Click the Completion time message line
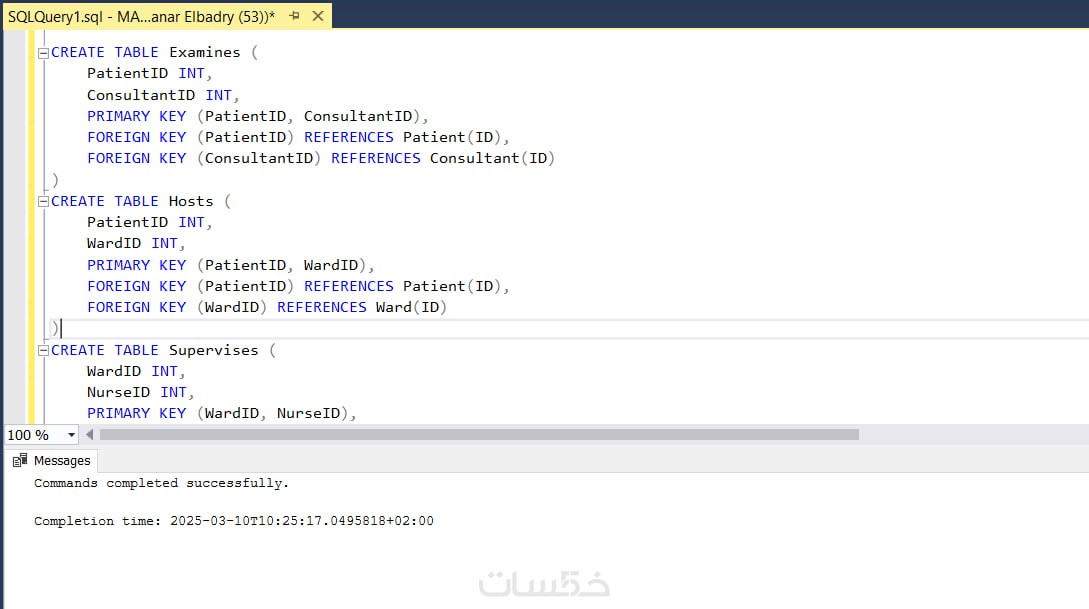The width and height of the screenshot is (1089, 609). (233, 521)
